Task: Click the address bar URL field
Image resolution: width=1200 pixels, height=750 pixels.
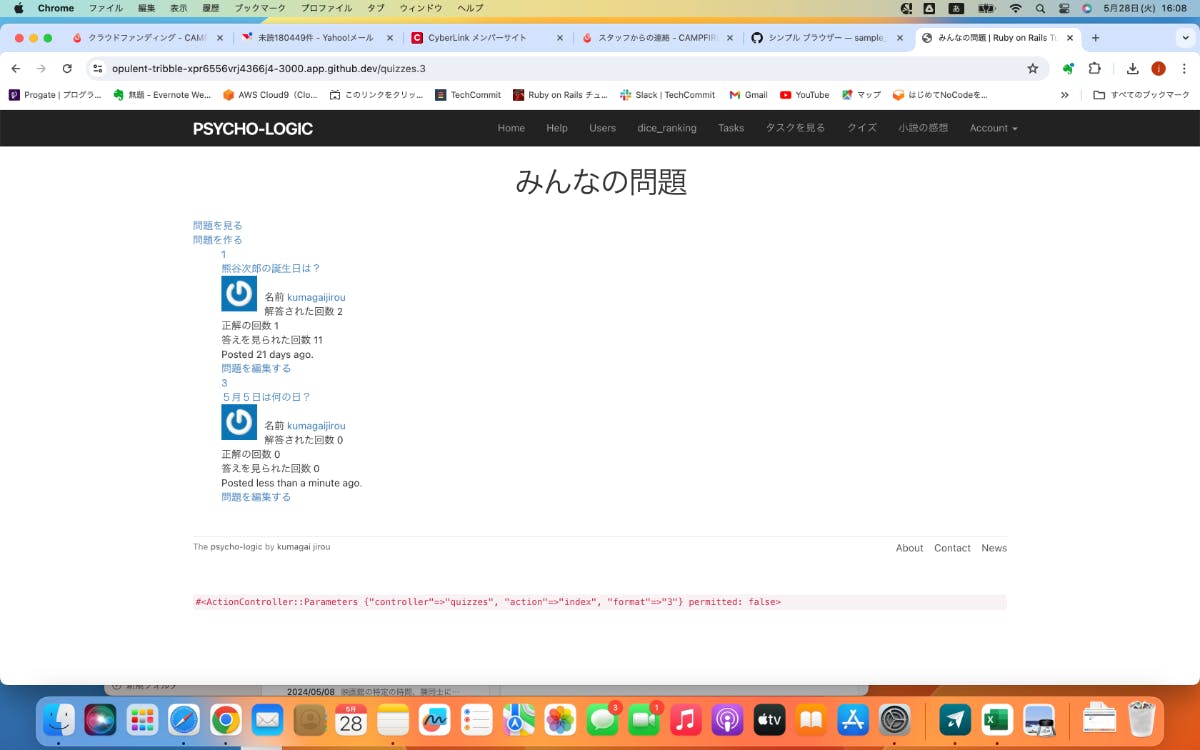Action: coord(500,68)
